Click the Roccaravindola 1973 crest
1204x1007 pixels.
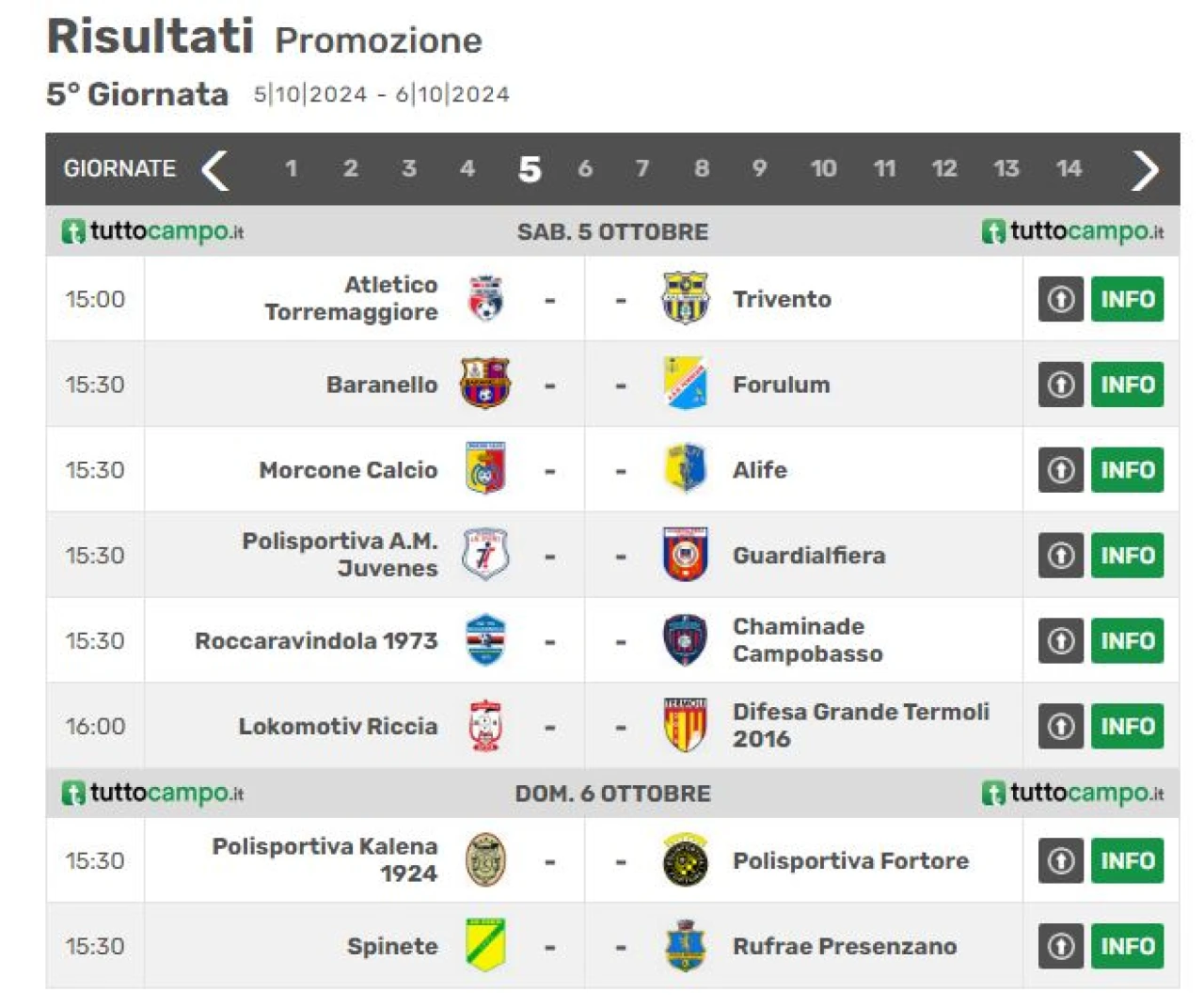tap(485, 640)
